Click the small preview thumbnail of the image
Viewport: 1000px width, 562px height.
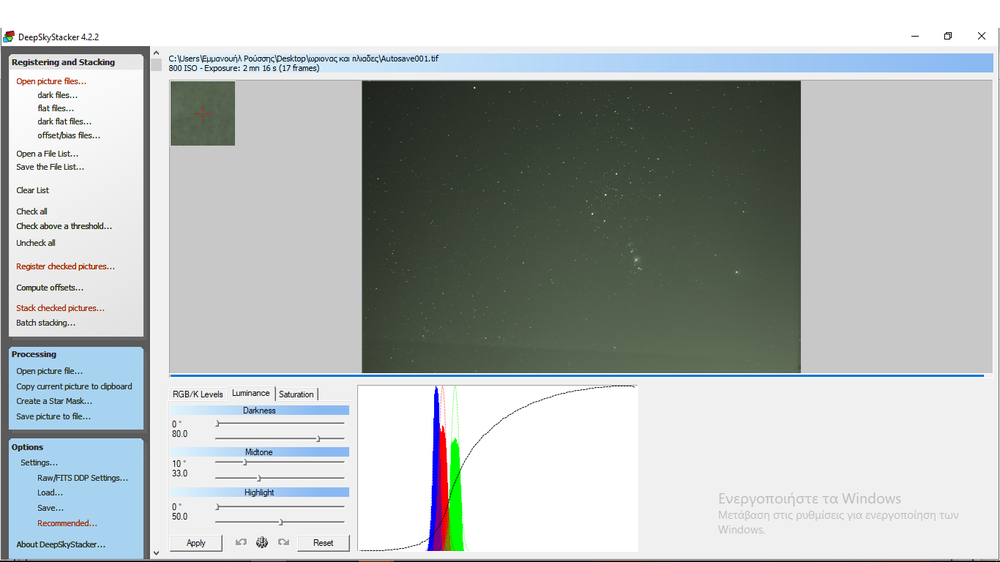[x=203, y=113]
